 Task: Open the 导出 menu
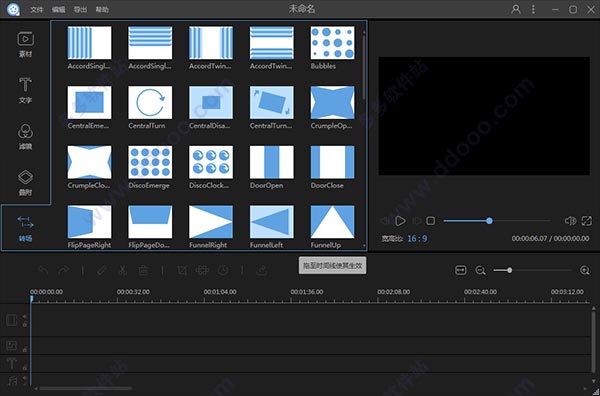pyautogui.click(x=80, y=10)
